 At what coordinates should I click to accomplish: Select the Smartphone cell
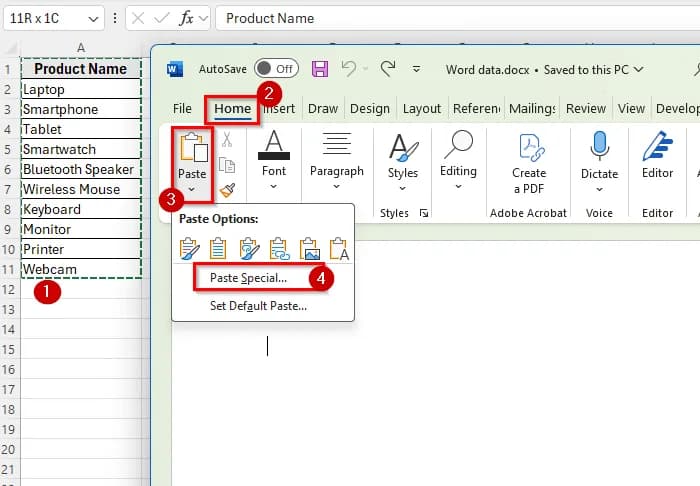pyautogui.click(x=81, y=109)
